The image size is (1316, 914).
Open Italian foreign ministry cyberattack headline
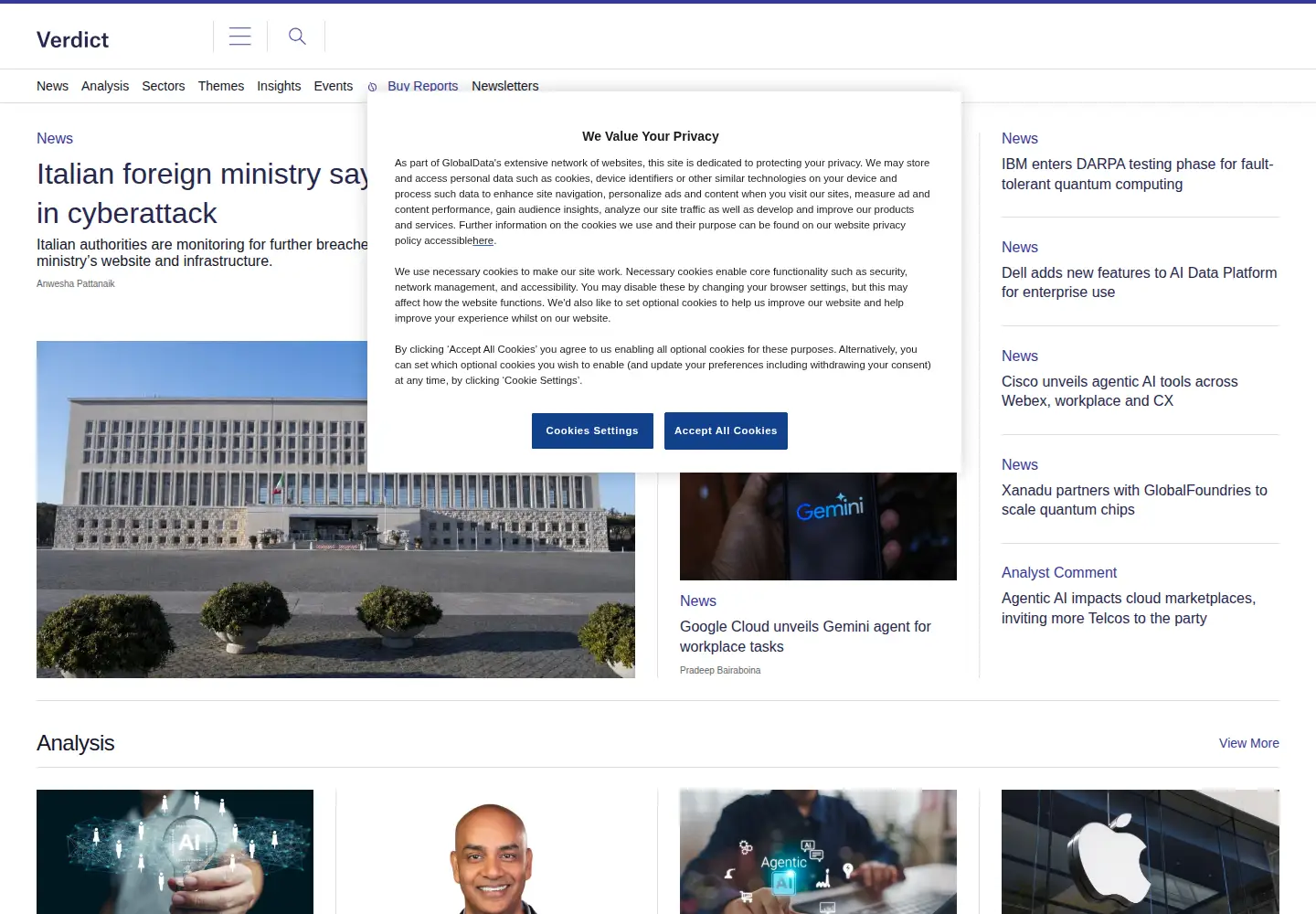[x=202, y=193]
